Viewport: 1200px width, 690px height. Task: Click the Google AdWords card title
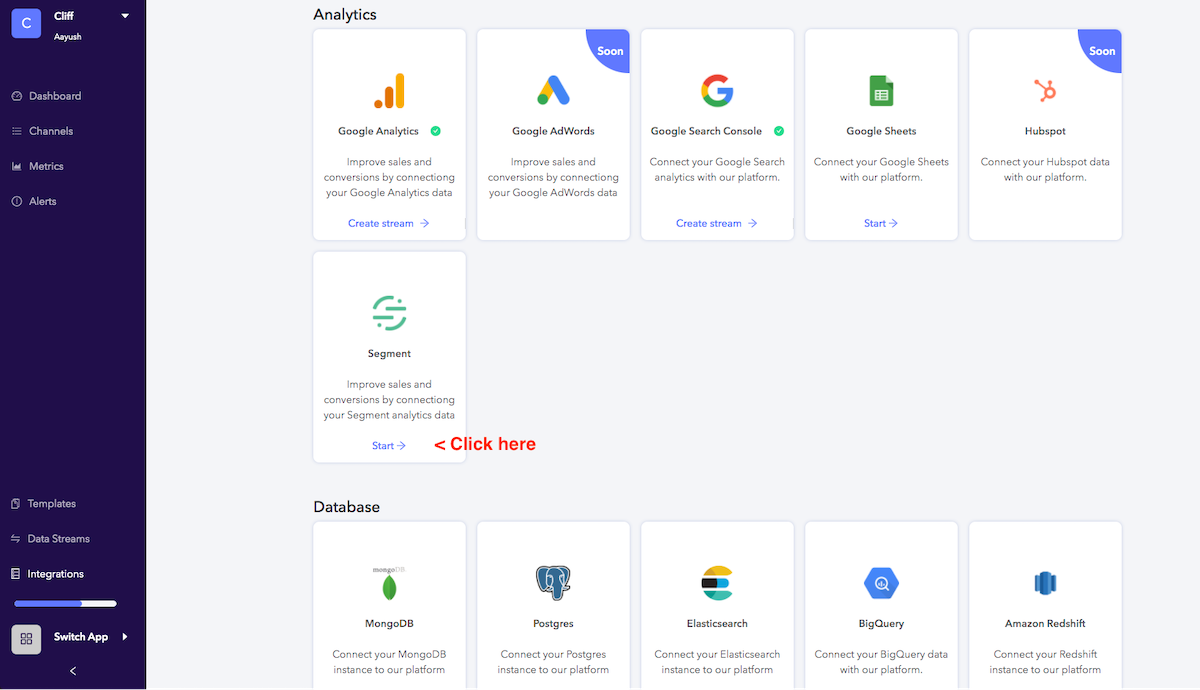pos(553,131)
